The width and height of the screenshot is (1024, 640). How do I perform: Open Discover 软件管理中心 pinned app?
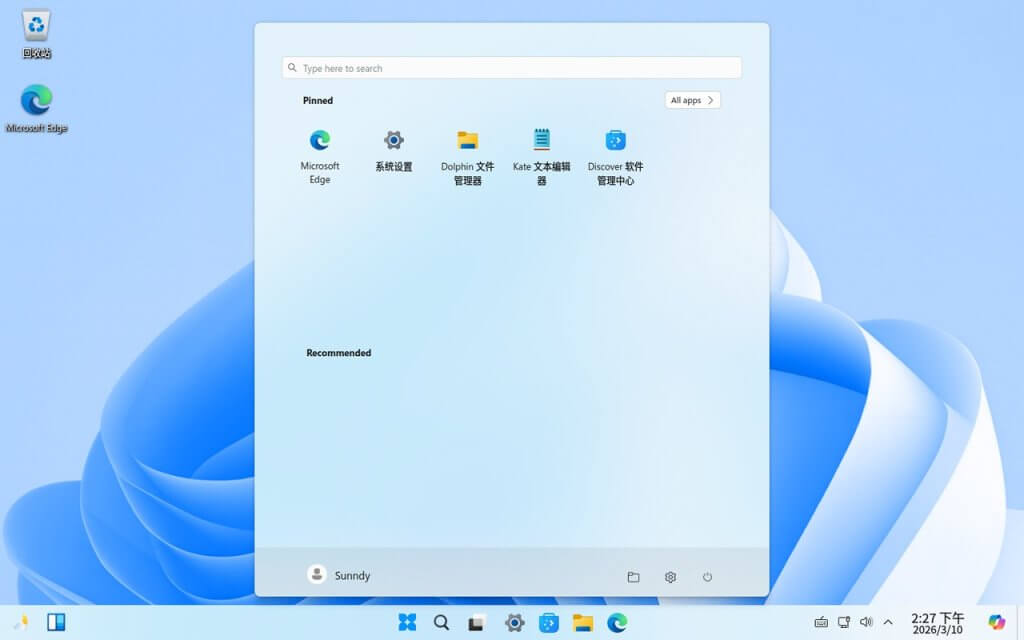point(615,156)
